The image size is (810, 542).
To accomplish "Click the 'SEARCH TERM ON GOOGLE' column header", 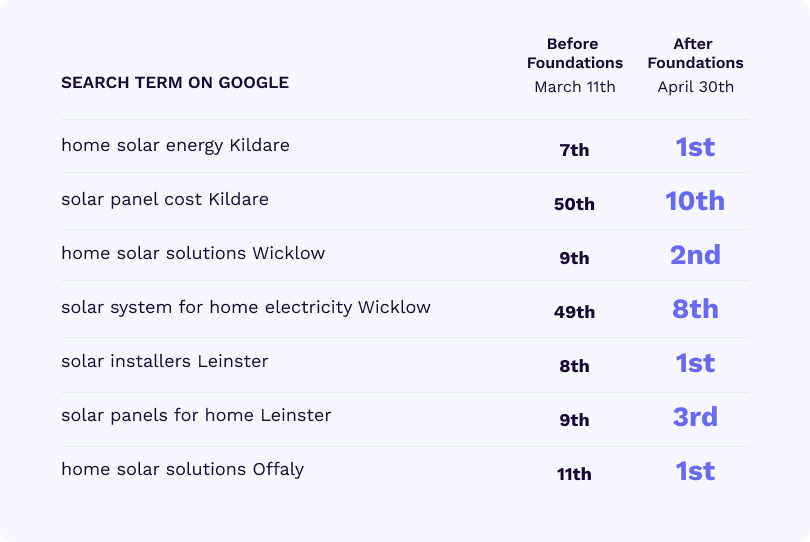I will click(x=175, y=83).
